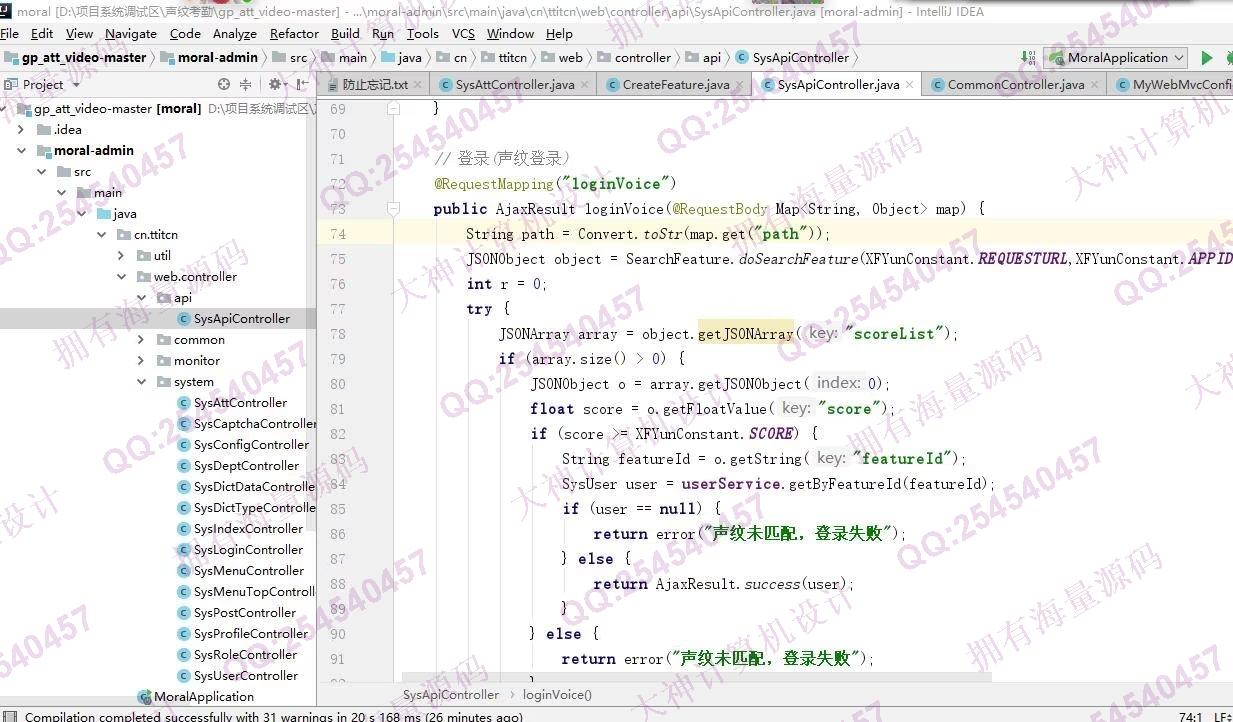Open the Tools menu
Screen dimensions: 1233x722
pos(422,33)
